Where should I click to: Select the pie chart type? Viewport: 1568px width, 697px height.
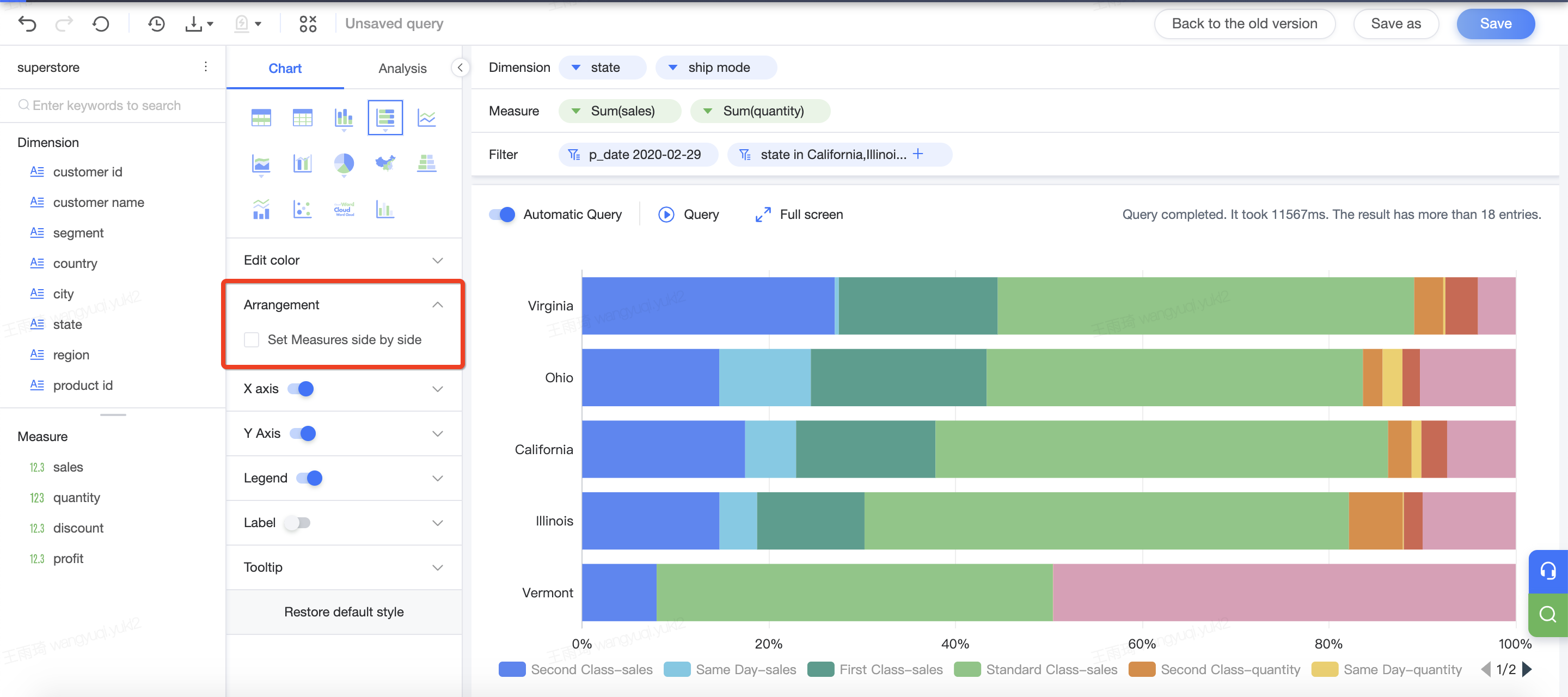[x=344, y=164]
